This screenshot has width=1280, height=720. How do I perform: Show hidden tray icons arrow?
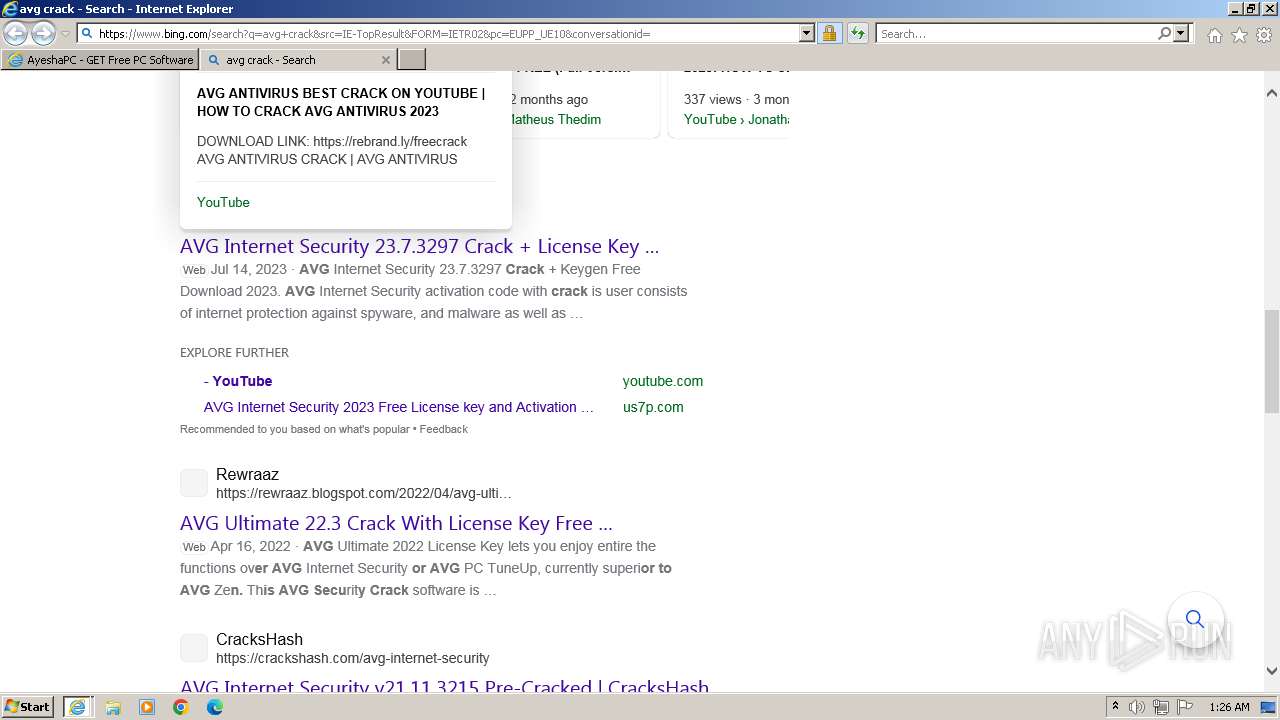pos(1115,707)
